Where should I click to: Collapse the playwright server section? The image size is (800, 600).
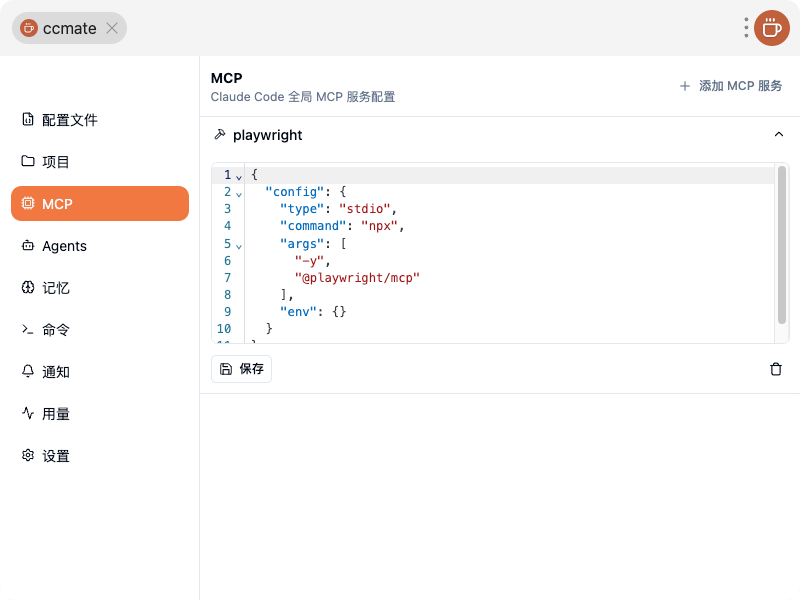778,135
